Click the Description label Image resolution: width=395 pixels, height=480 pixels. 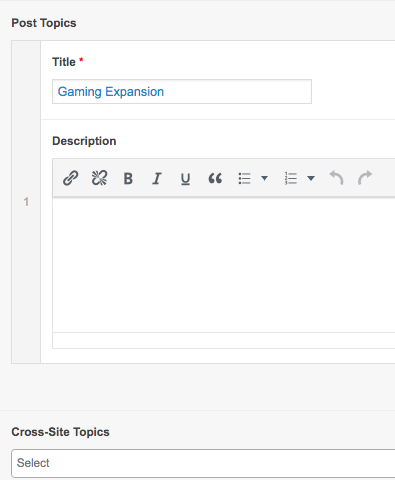(84, 141)
